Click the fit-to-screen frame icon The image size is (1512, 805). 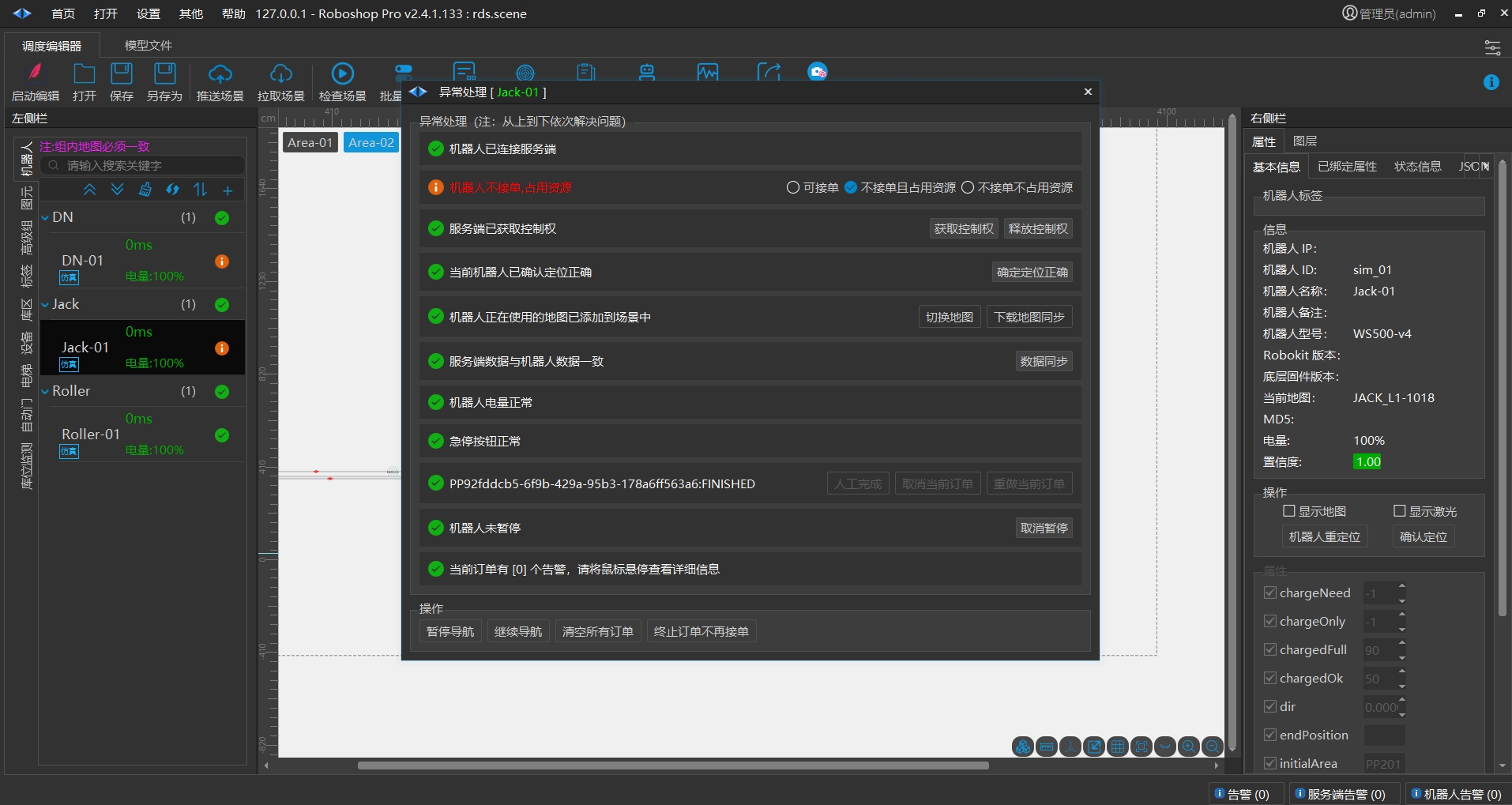[x=1141, y=746]
